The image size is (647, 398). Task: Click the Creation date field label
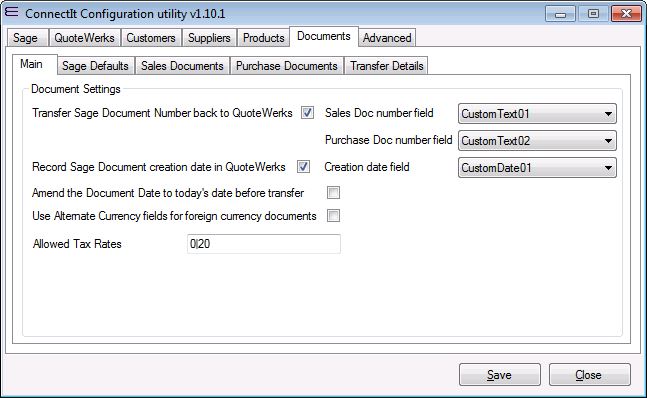(x=367, y=167)
